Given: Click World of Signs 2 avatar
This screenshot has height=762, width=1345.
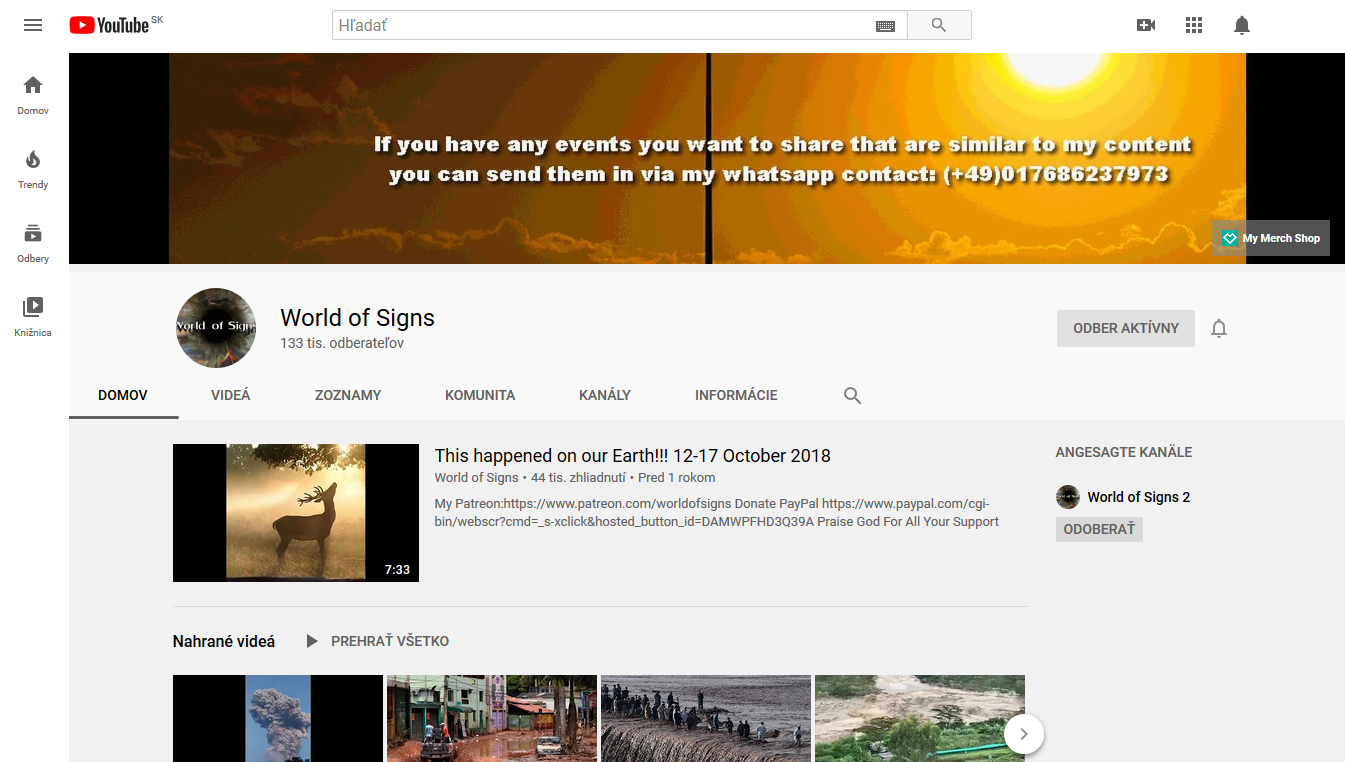Looking at the screenshot, I should (1068, 497).
